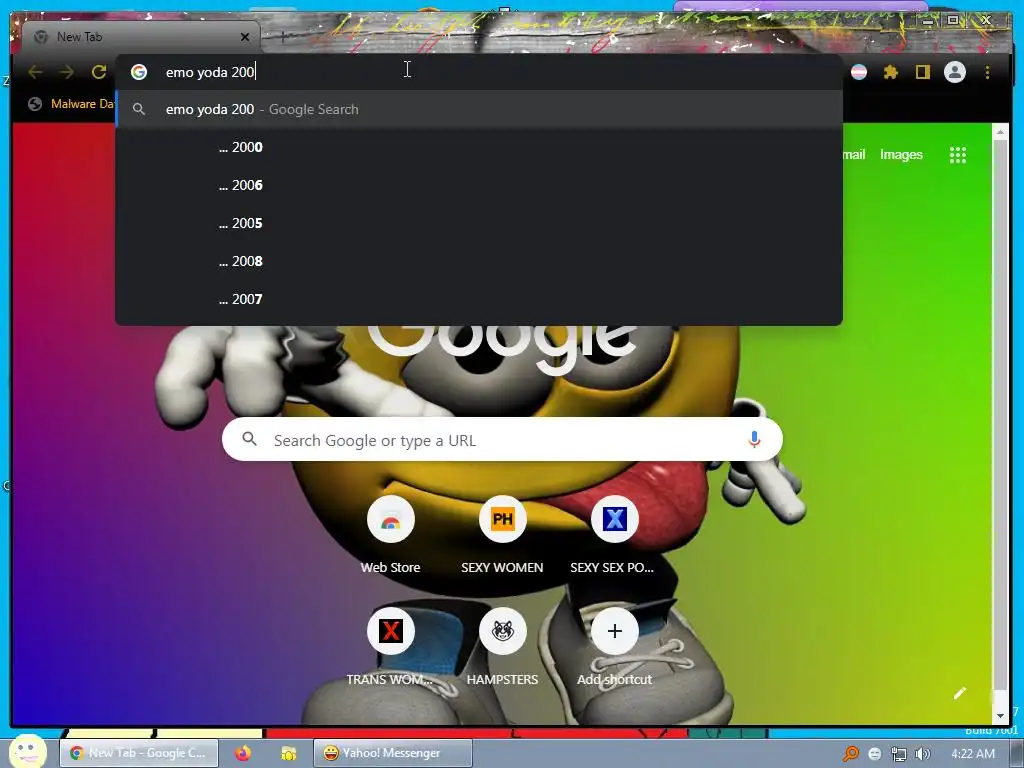Select the New Tab tab

tap(141, 37)
